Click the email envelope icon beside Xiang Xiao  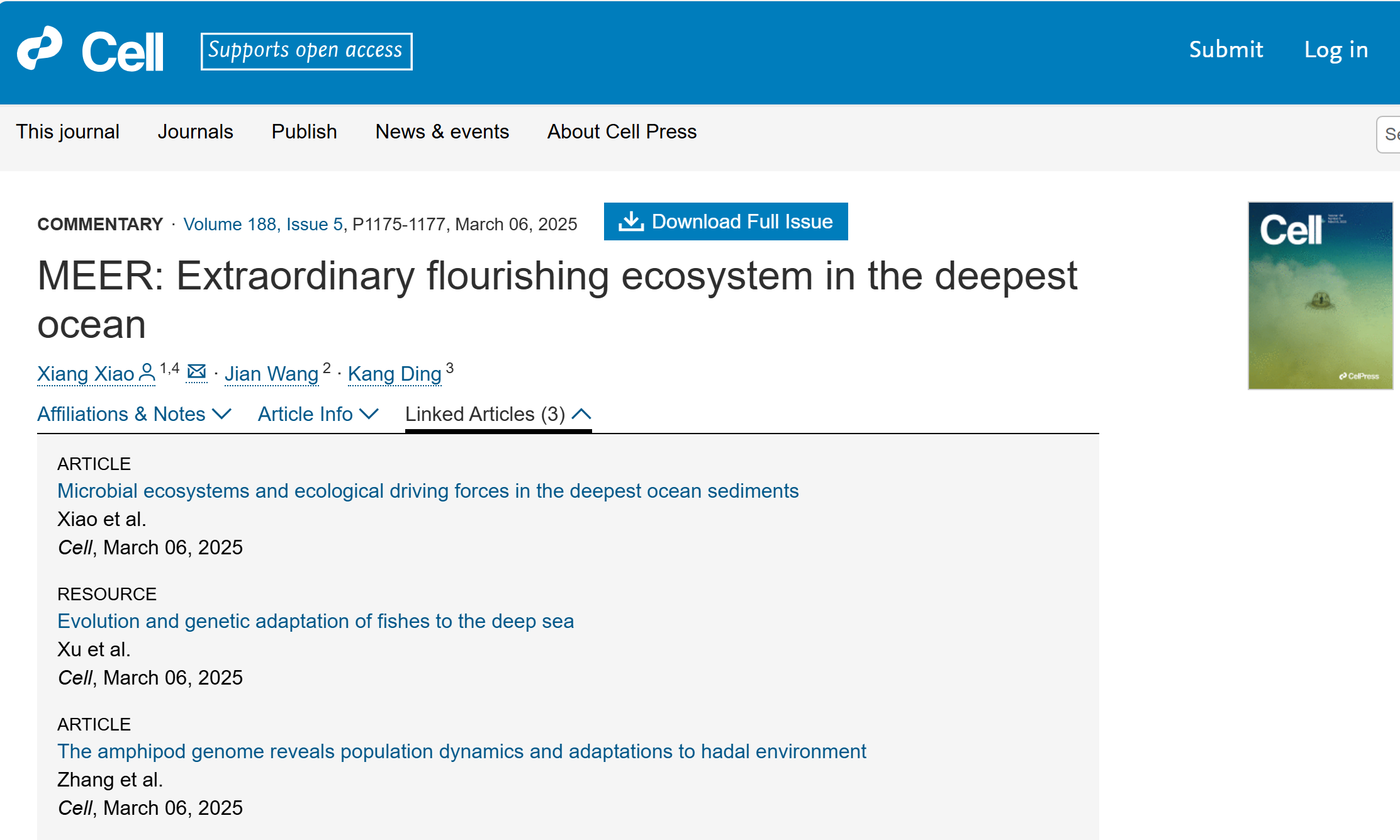[x=196, y=372]
